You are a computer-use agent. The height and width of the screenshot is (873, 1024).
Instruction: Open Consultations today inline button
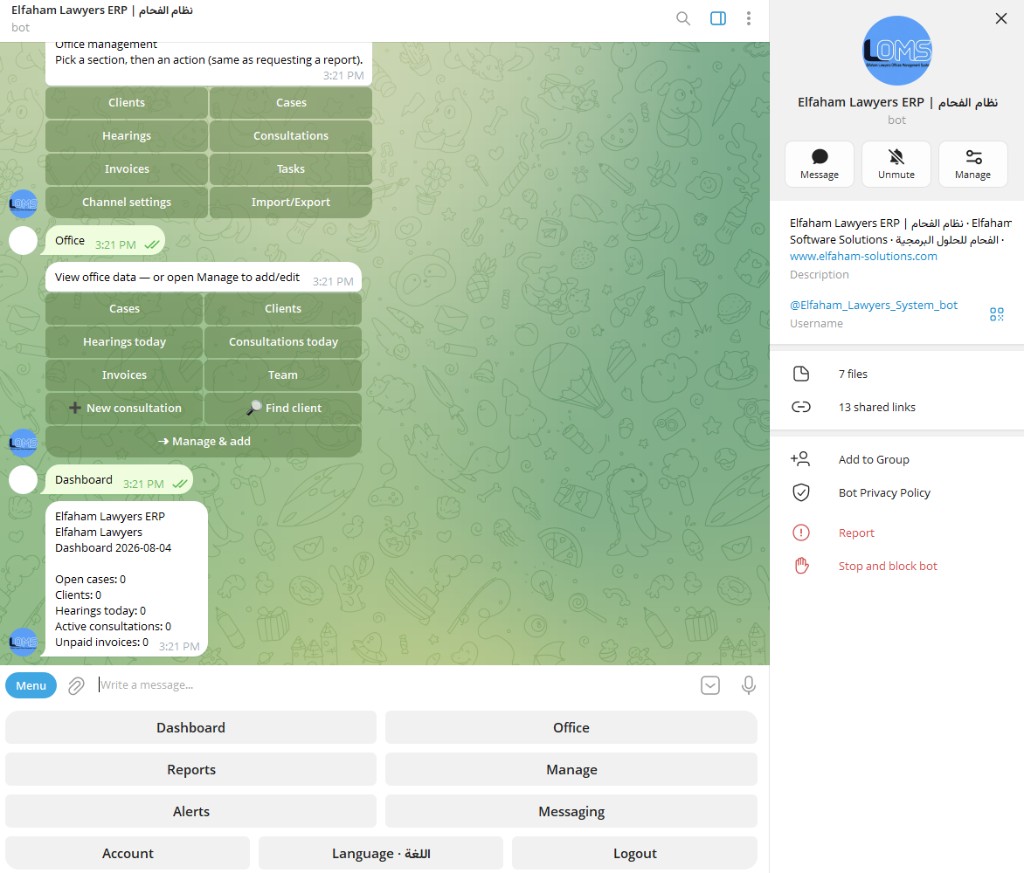(283, 341)
